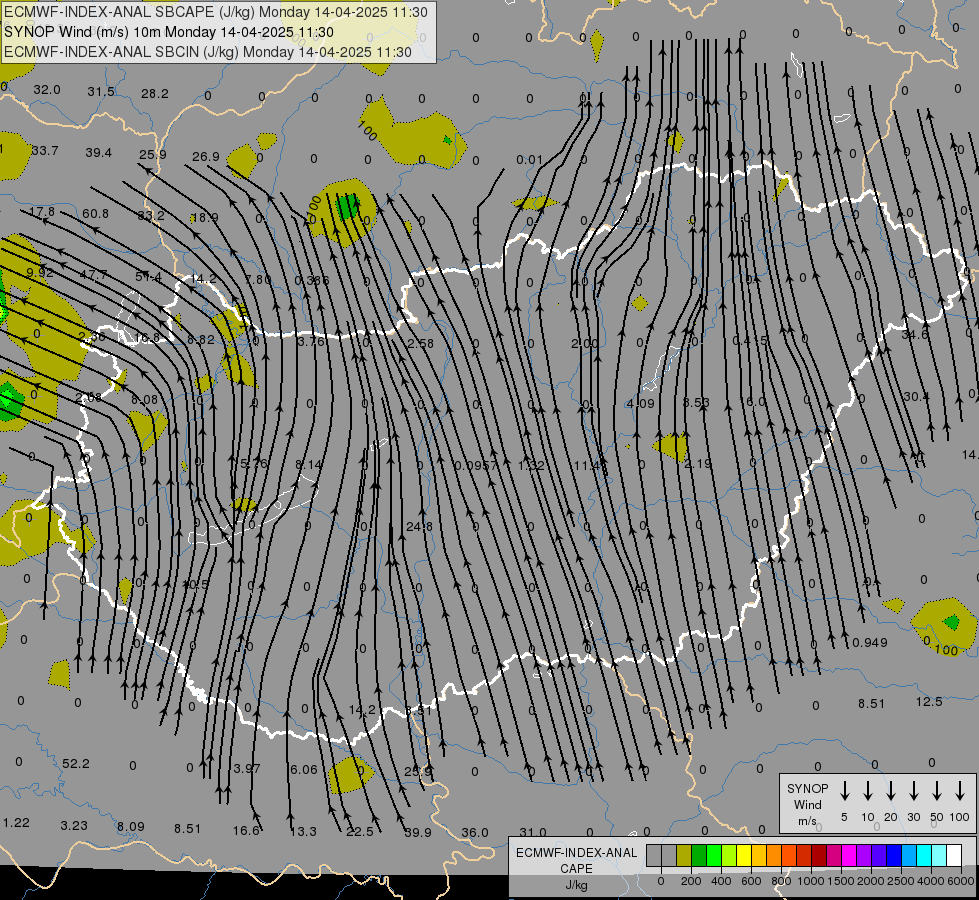Click the 60.8 value on the map
This screenshot has height=900, width=979.
(96, 214)
